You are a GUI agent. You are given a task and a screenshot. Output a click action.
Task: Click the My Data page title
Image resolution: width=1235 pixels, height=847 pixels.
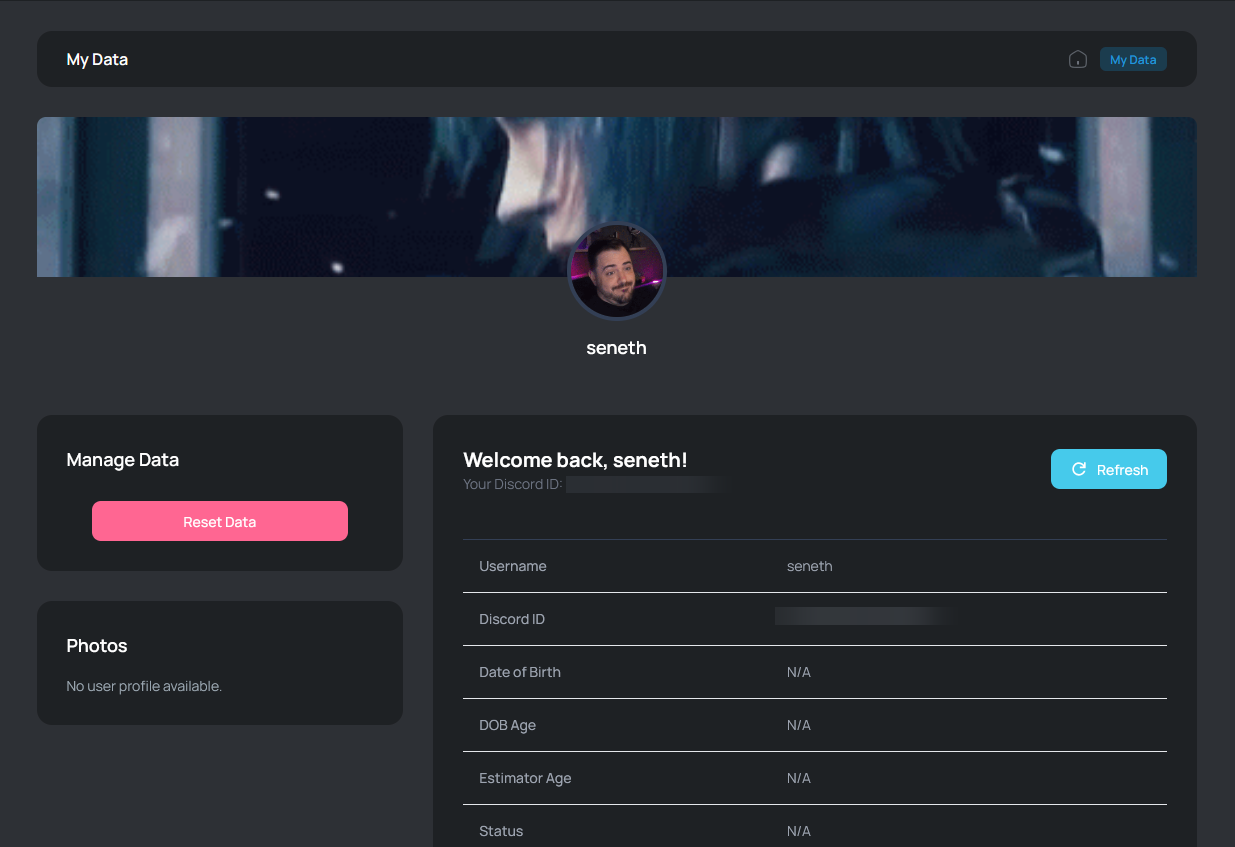click(x=97, y=60)
